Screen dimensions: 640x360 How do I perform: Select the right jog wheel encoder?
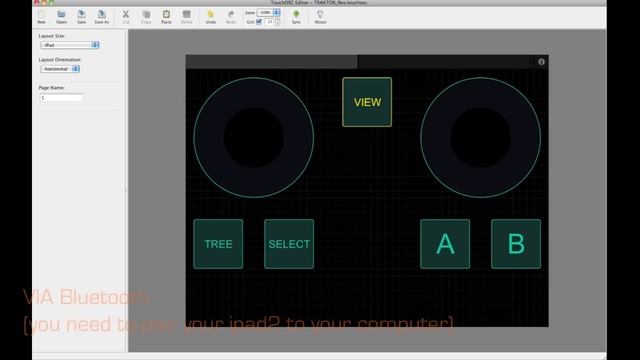click(x=480, y=138)
